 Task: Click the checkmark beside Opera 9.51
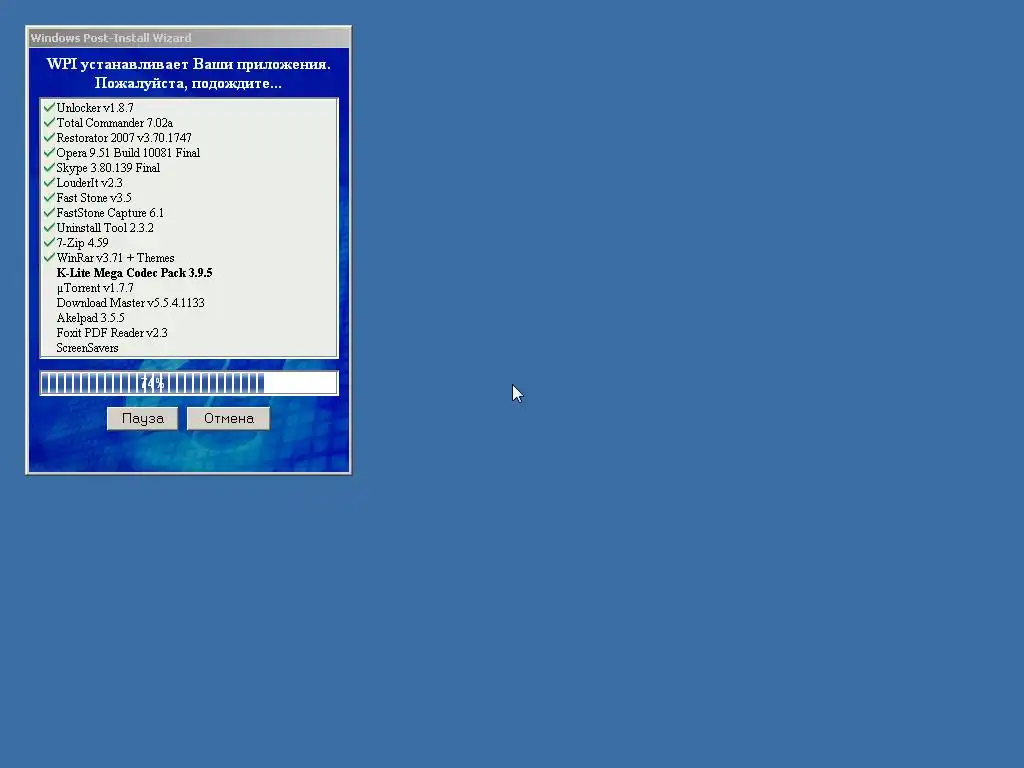click(x=49, y=152)
